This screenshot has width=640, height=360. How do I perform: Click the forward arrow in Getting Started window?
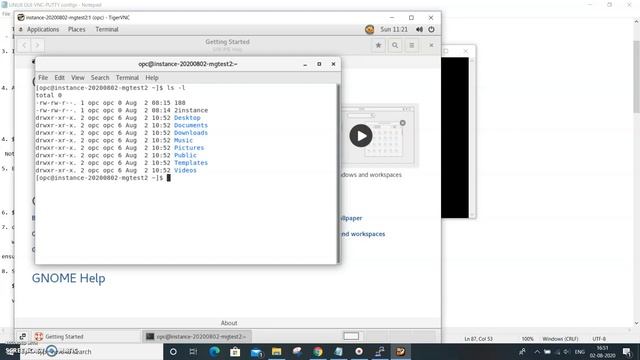(x=37, y=45)
